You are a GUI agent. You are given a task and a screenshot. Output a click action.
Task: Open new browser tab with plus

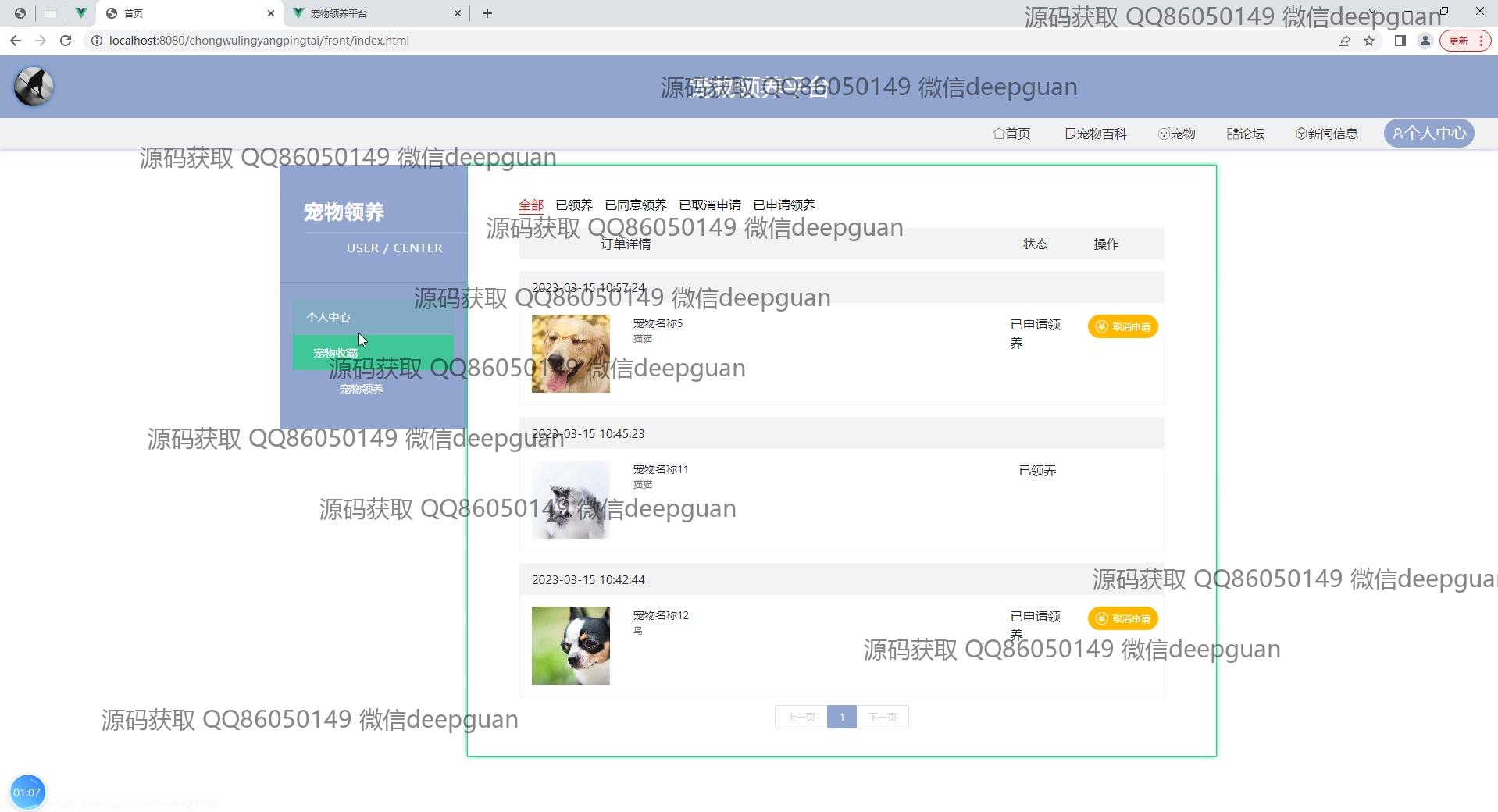click(487, 13)
